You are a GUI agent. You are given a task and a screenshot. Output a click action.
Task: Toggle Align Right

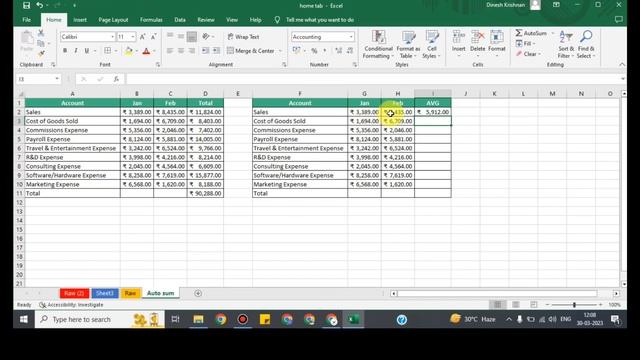tap(191, 51)
